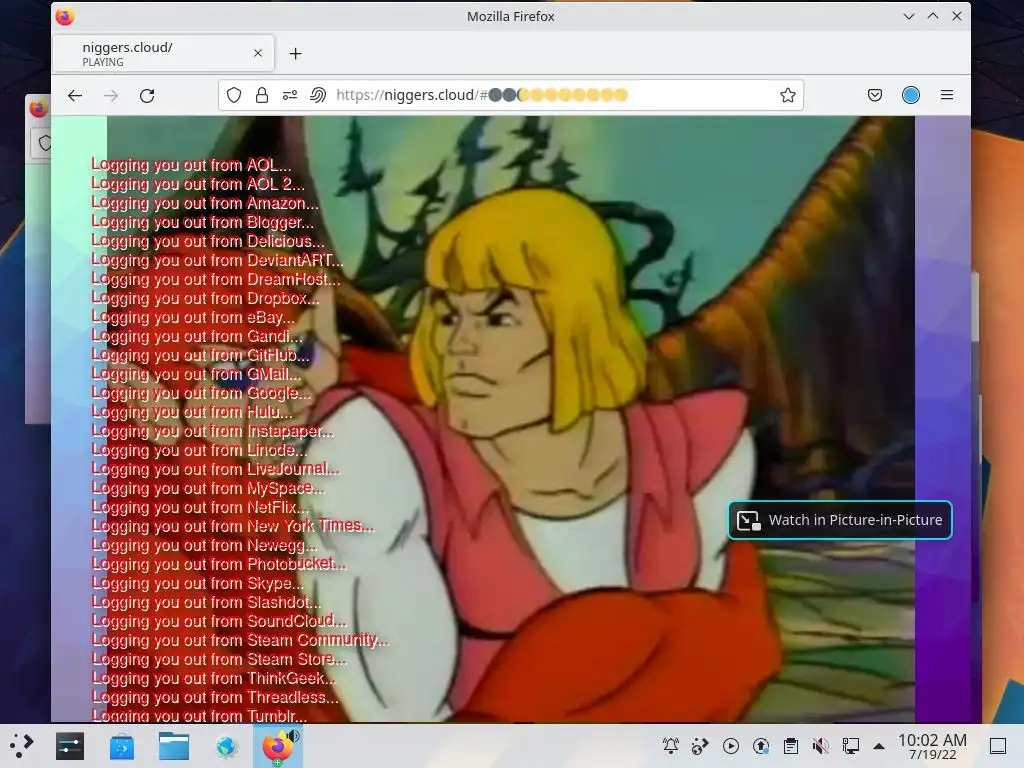Open the notifications bell in tray

tap(671, 746)
